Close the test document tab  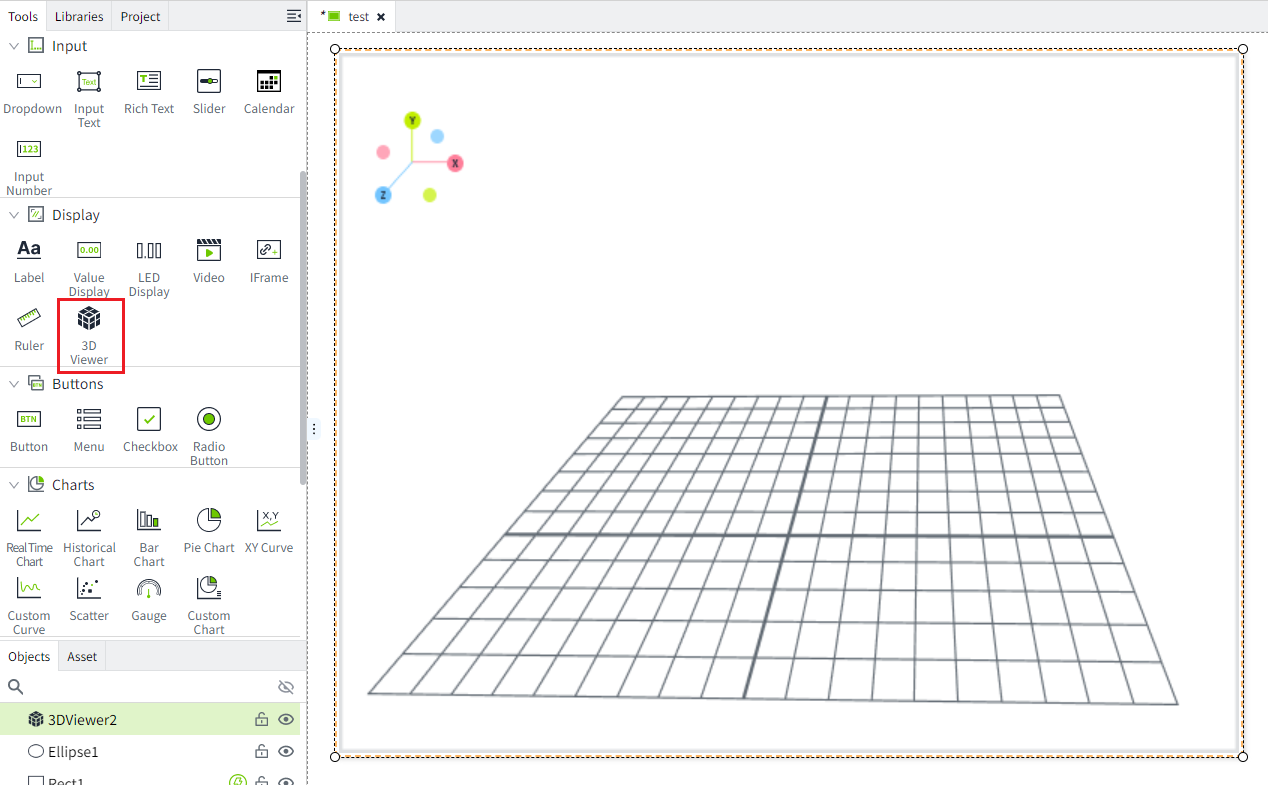click(381, 17)
